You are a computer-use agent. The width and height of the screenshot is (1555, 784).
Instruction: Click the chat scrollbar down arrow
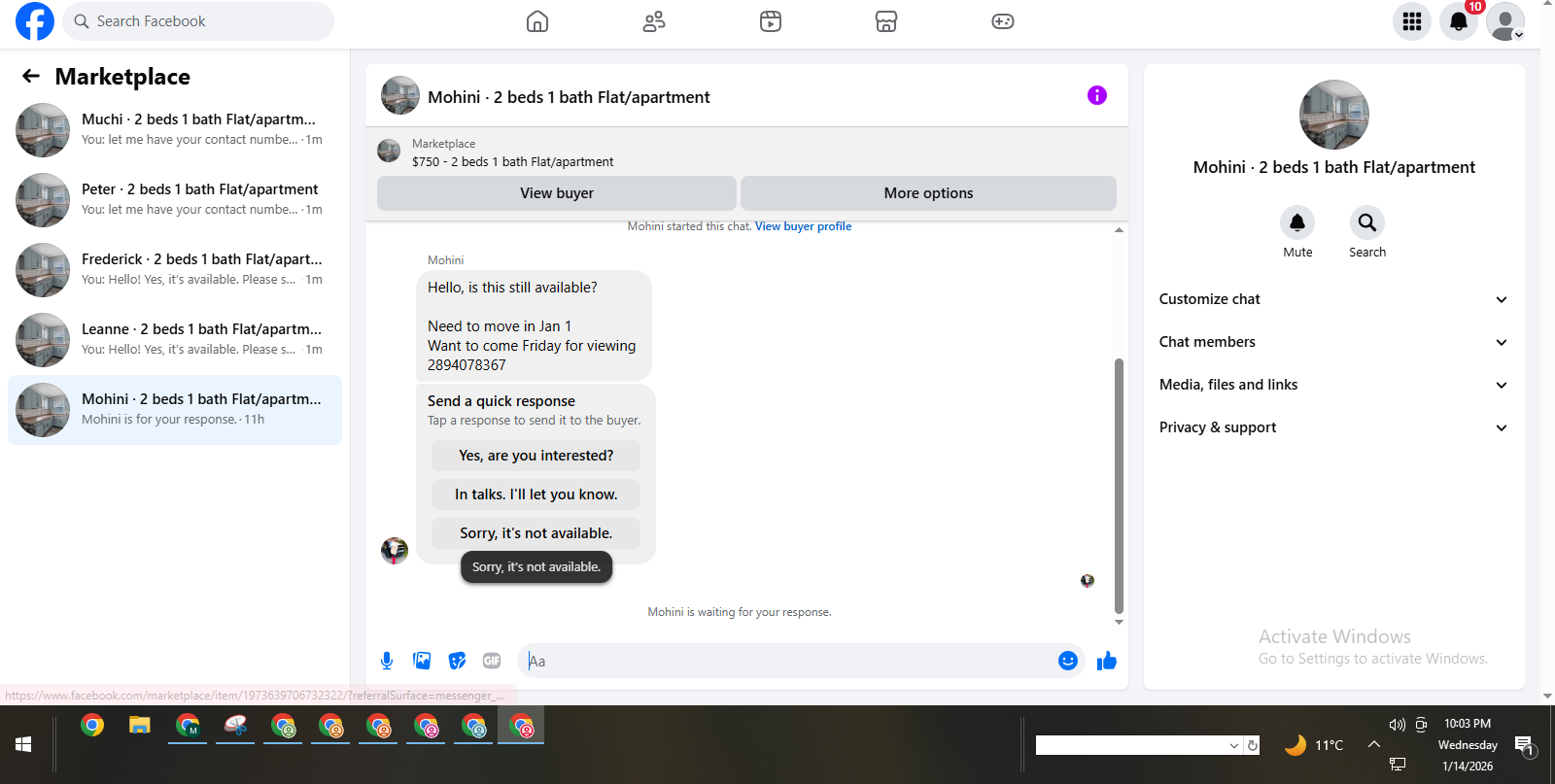point(1119,622)
